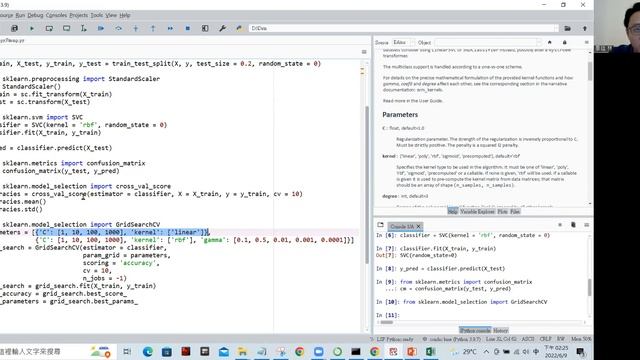Run the file with the play icon
The width and height of the screenshot is (640, 360).
point(32,28)
